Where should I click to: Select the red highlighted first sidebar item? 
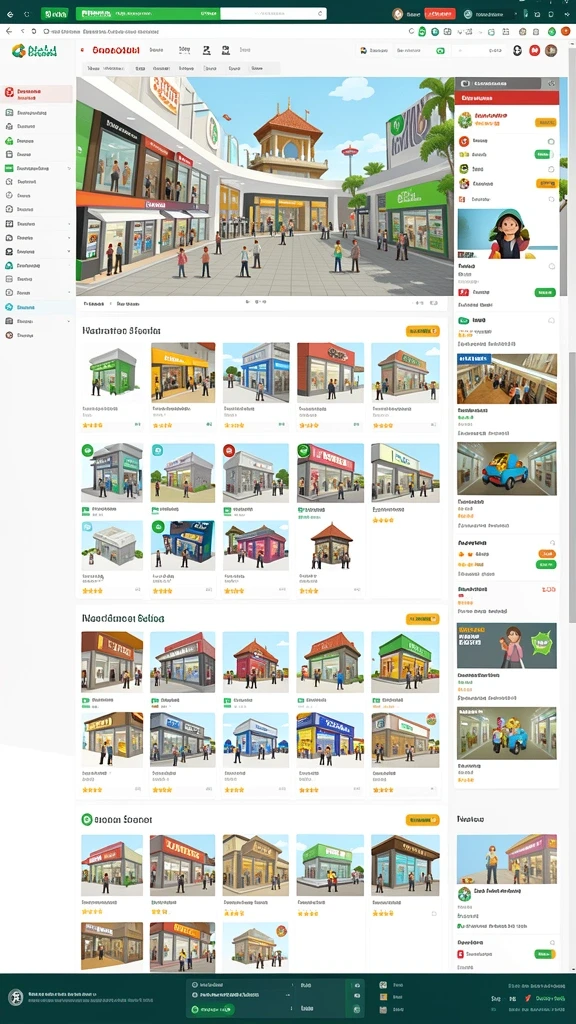37,94
